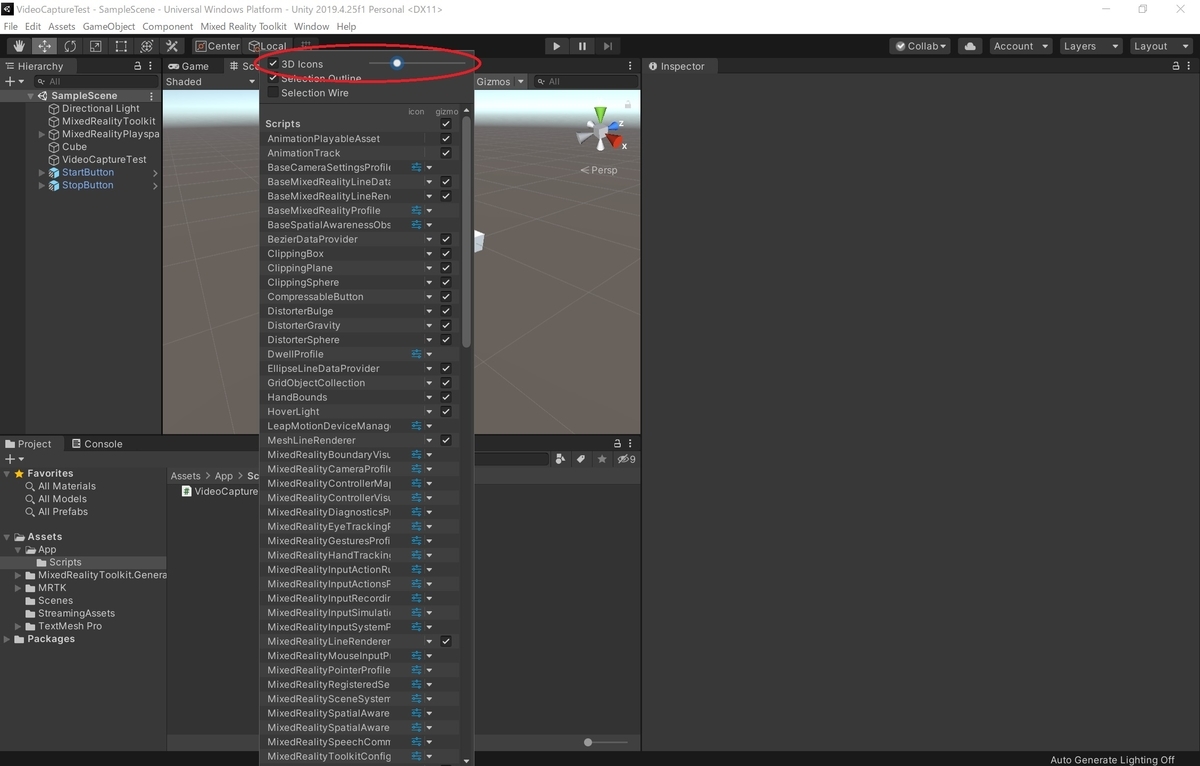
Task: Open the Collab dropdown
Action: [x=919, y=46]
